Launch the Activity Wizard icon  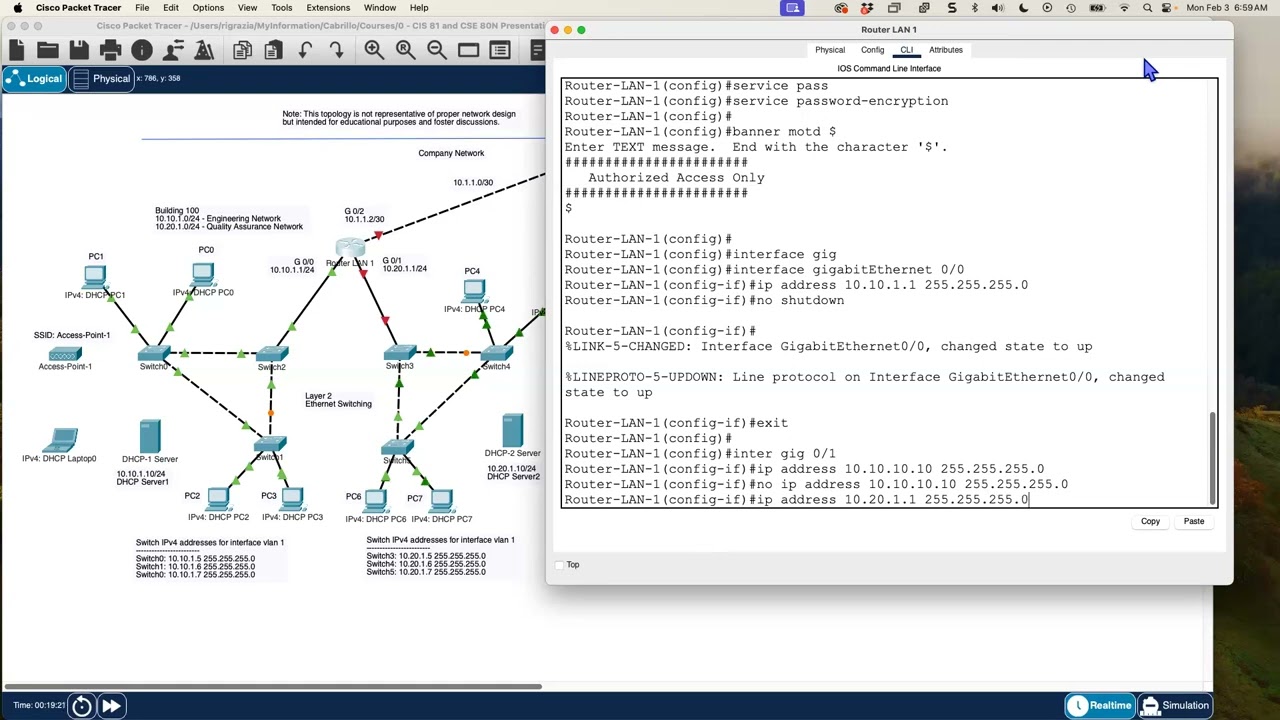[204, 50]
